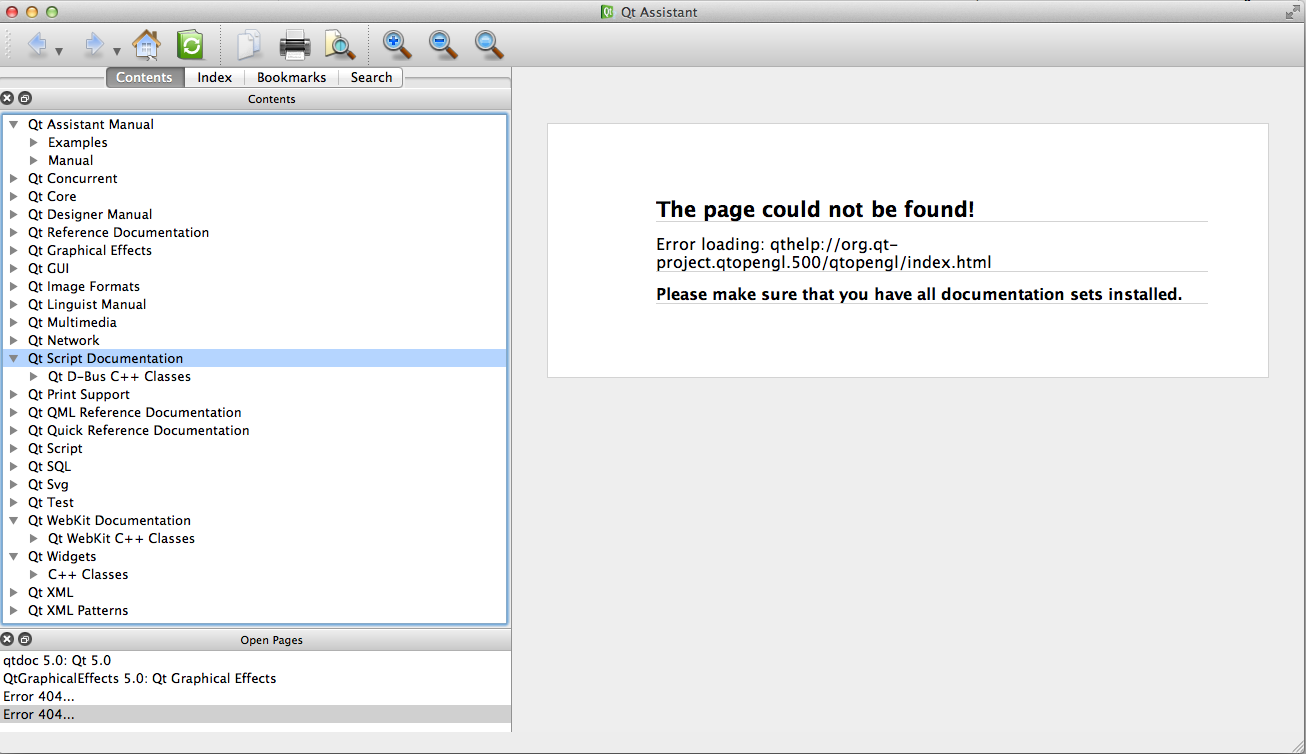Float the Open Pages dock panel
Viewport: 1306px width, 754px height.
coord(25,640)
